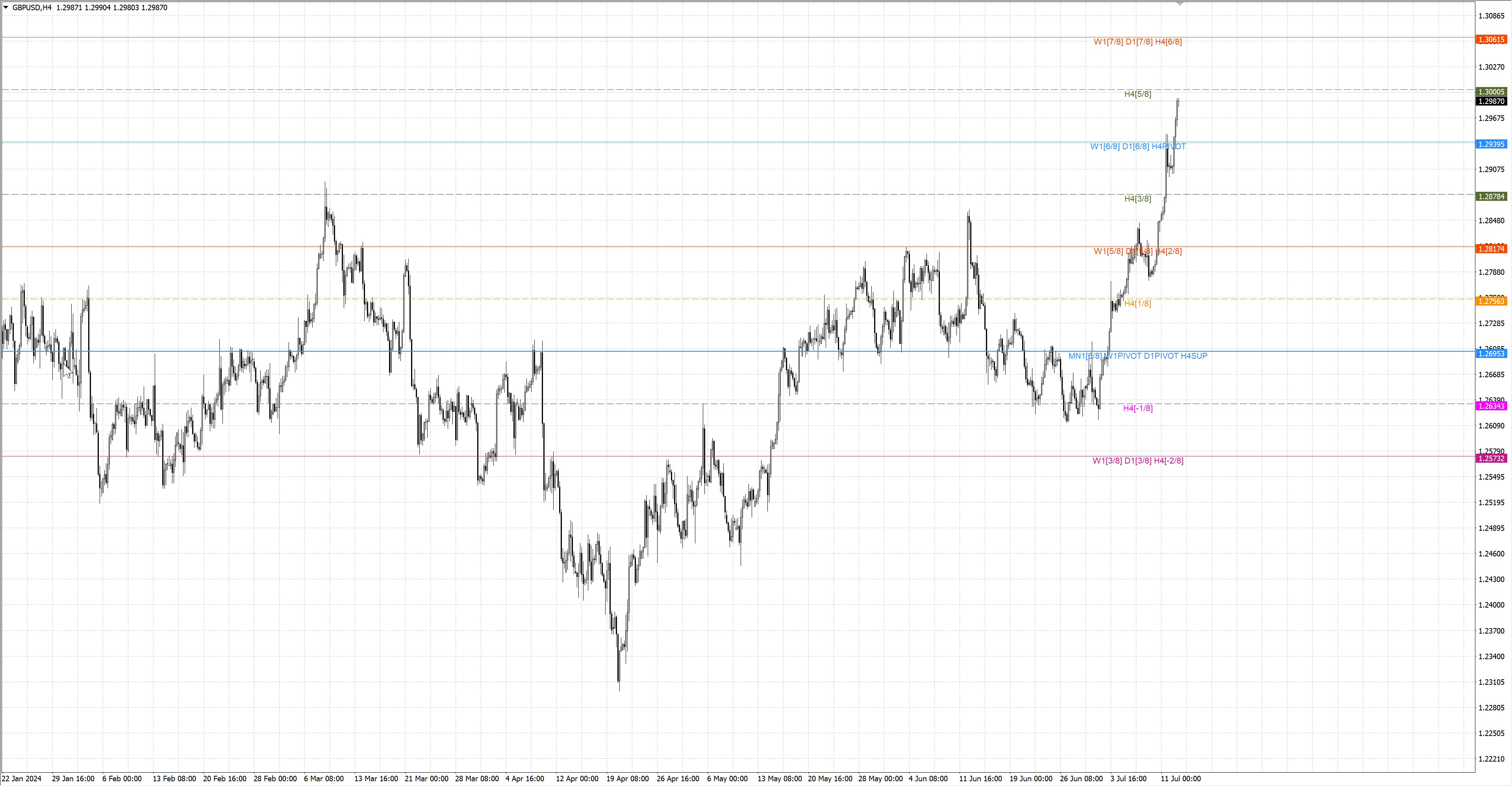
Task: Select the H4[-1/8] level label
Action: tap(1138, 409)
